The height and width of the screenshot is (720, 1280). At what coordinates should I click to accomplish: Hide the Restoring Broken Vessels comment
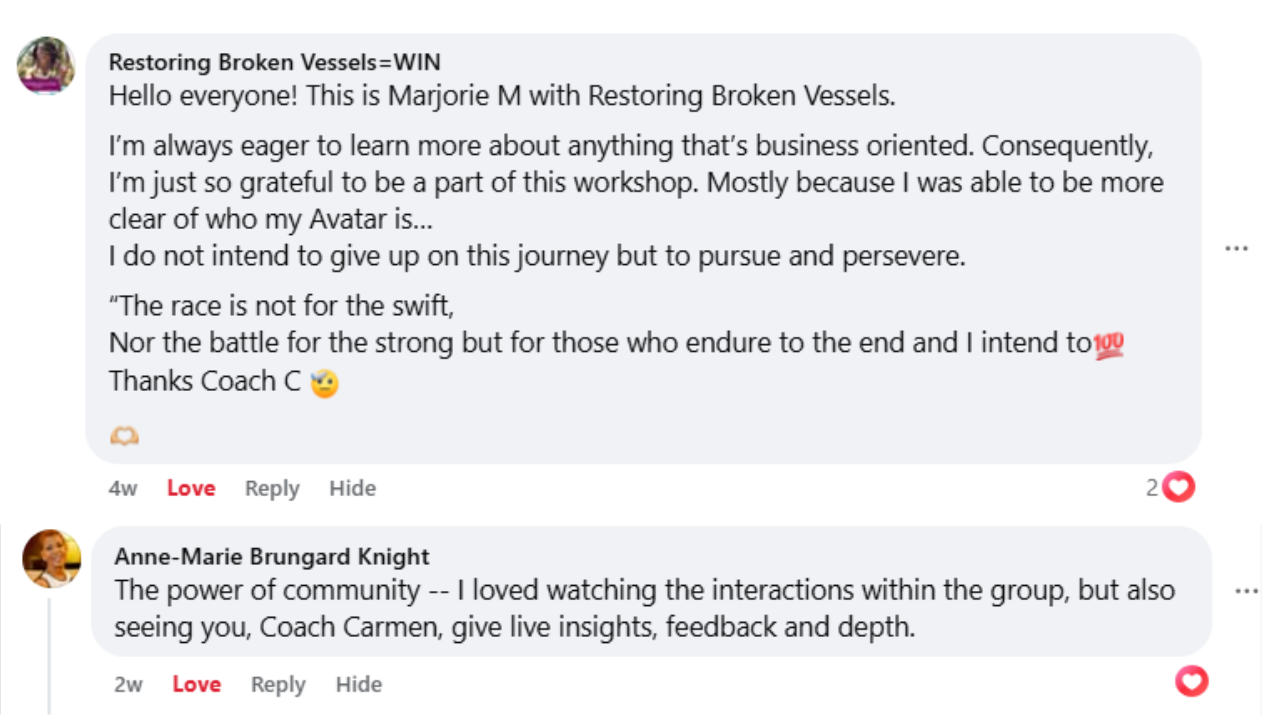click(352, 488)
